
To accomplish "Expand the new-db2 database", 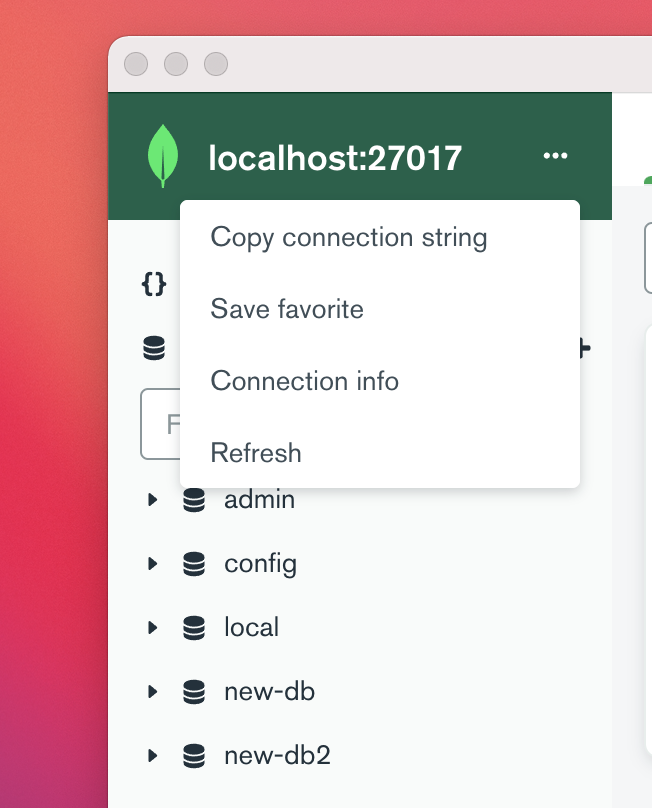I will [x=152, y=755].
